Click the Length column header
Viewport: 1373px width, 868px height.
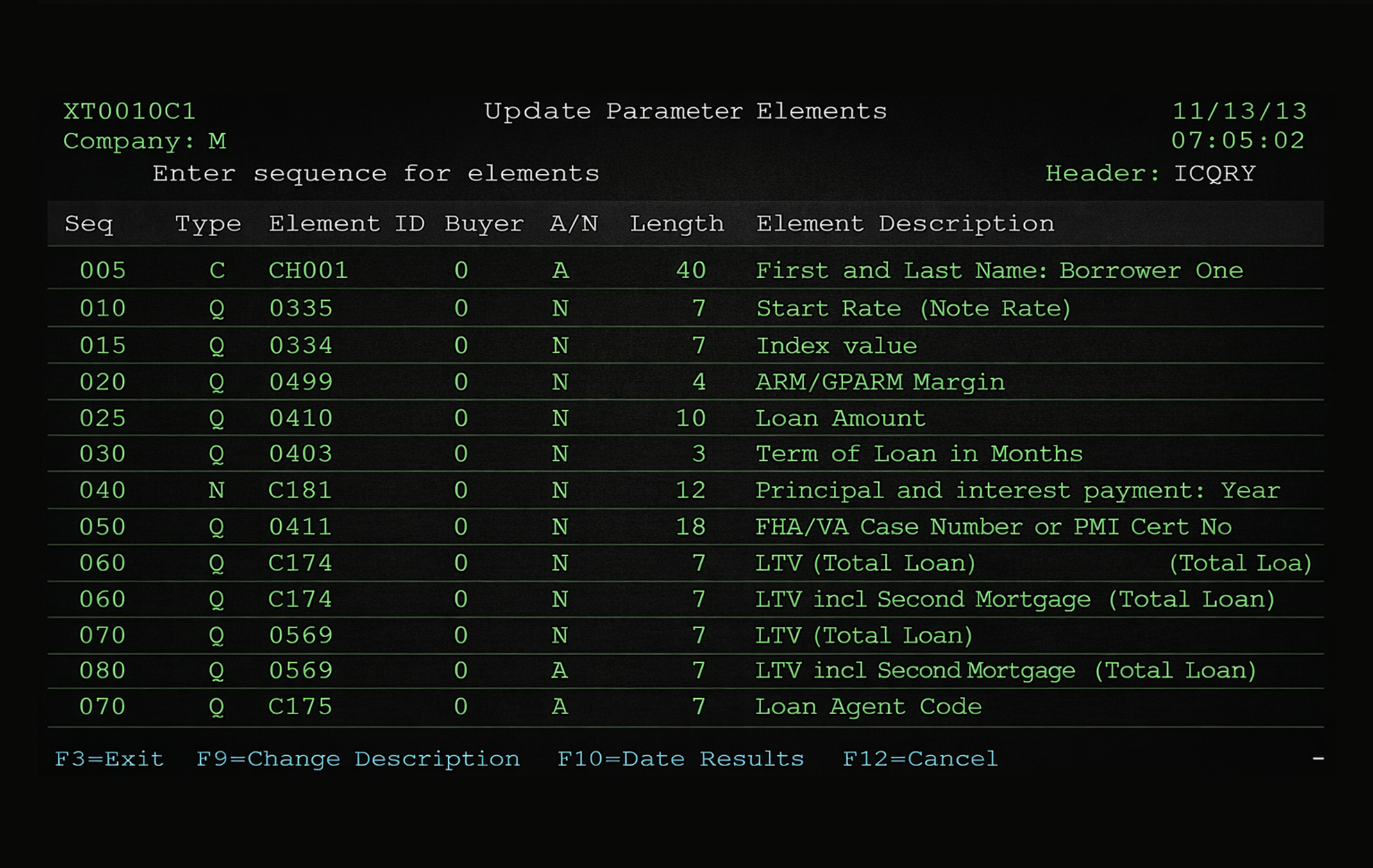click(x=677, y=223)
